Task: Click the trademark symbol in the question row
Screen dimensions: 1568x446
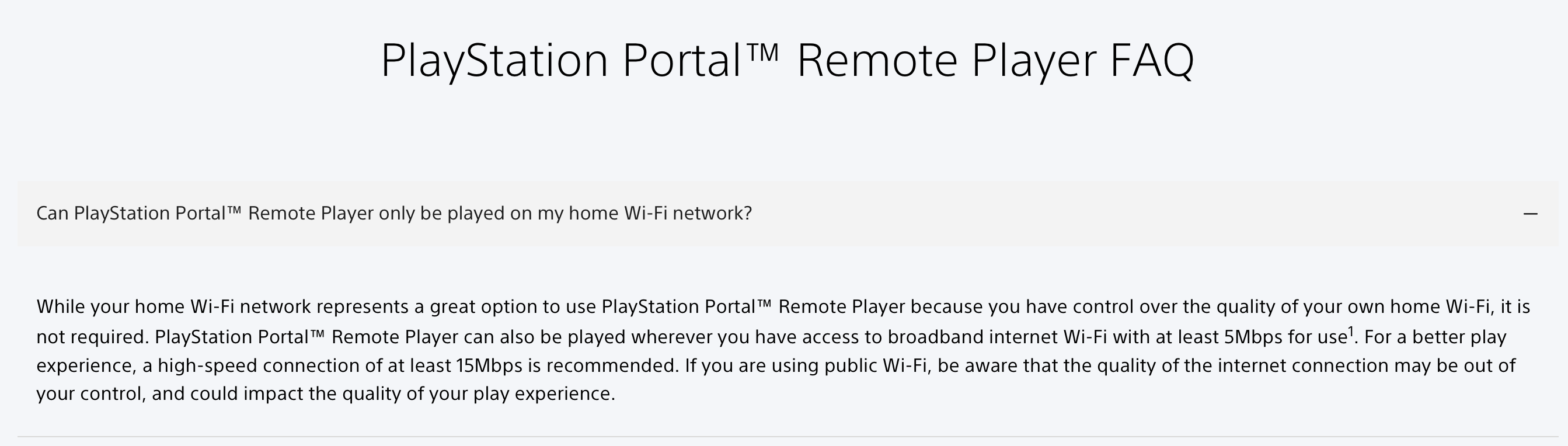Action: [x=234, y=210]
